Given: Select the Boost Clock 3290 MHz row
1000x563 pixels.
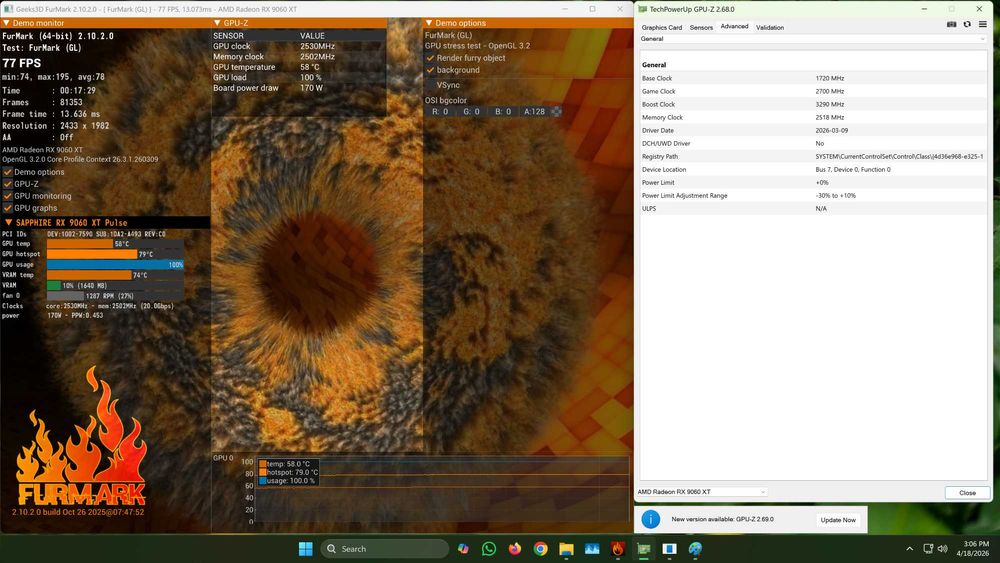Looking at the screenshot, I should 813,104.
